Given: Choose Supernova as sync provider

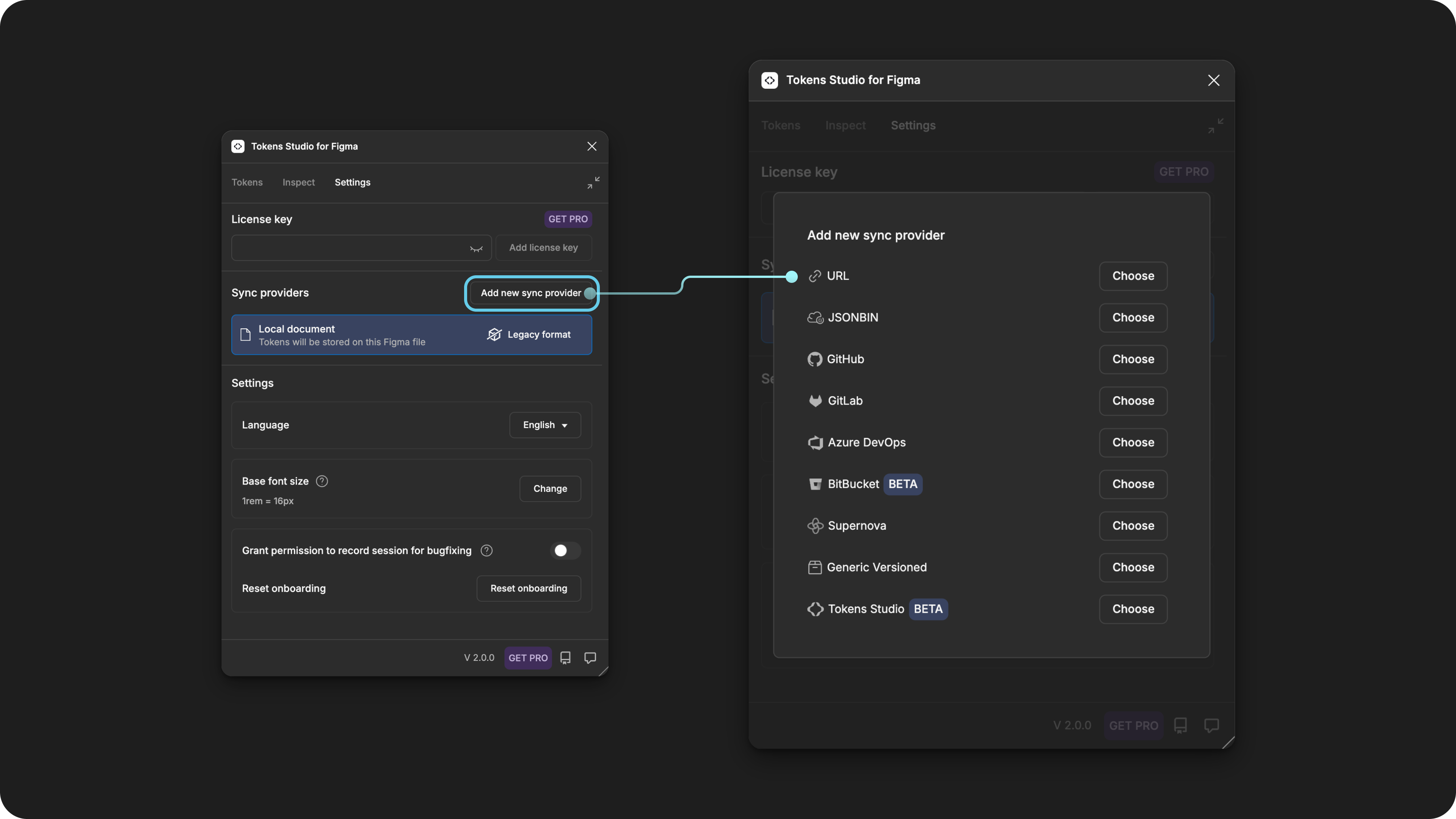Looking at the screenshot, I should [1133, 526].
